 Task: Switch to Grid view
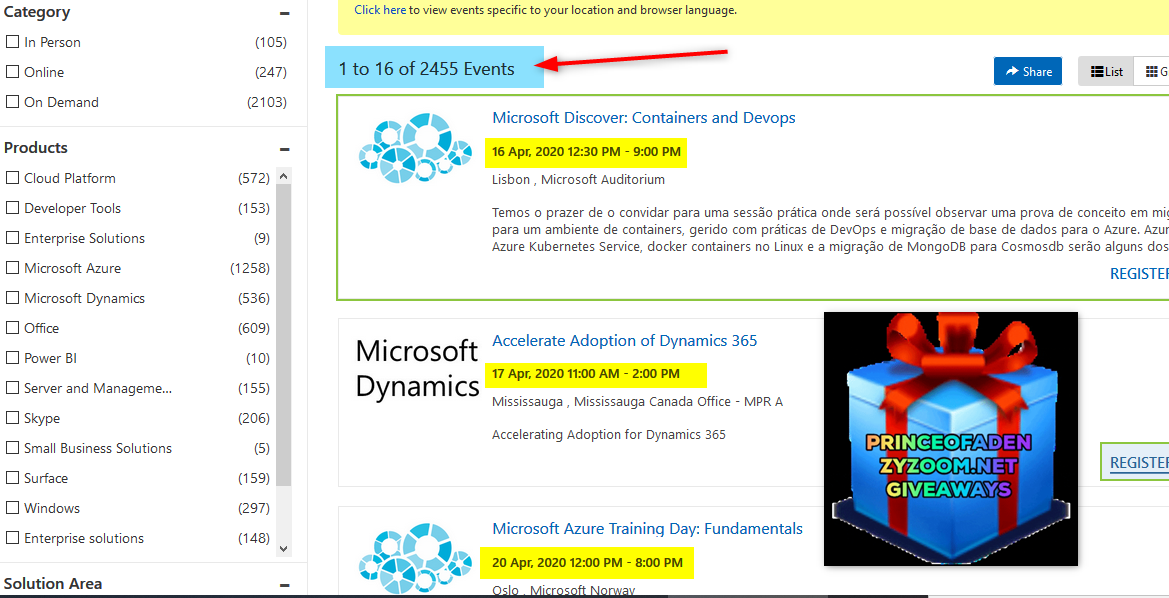1152,71
